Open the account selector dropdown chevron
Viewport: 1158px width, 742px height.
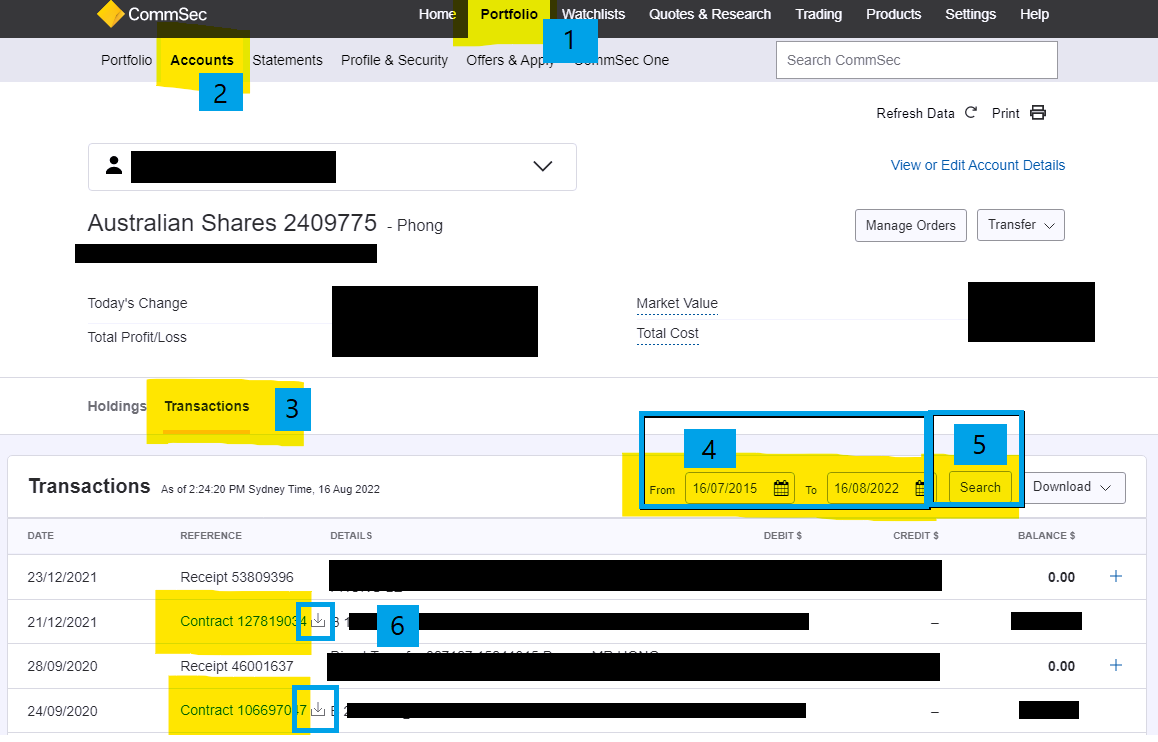[x=543, y=166]
